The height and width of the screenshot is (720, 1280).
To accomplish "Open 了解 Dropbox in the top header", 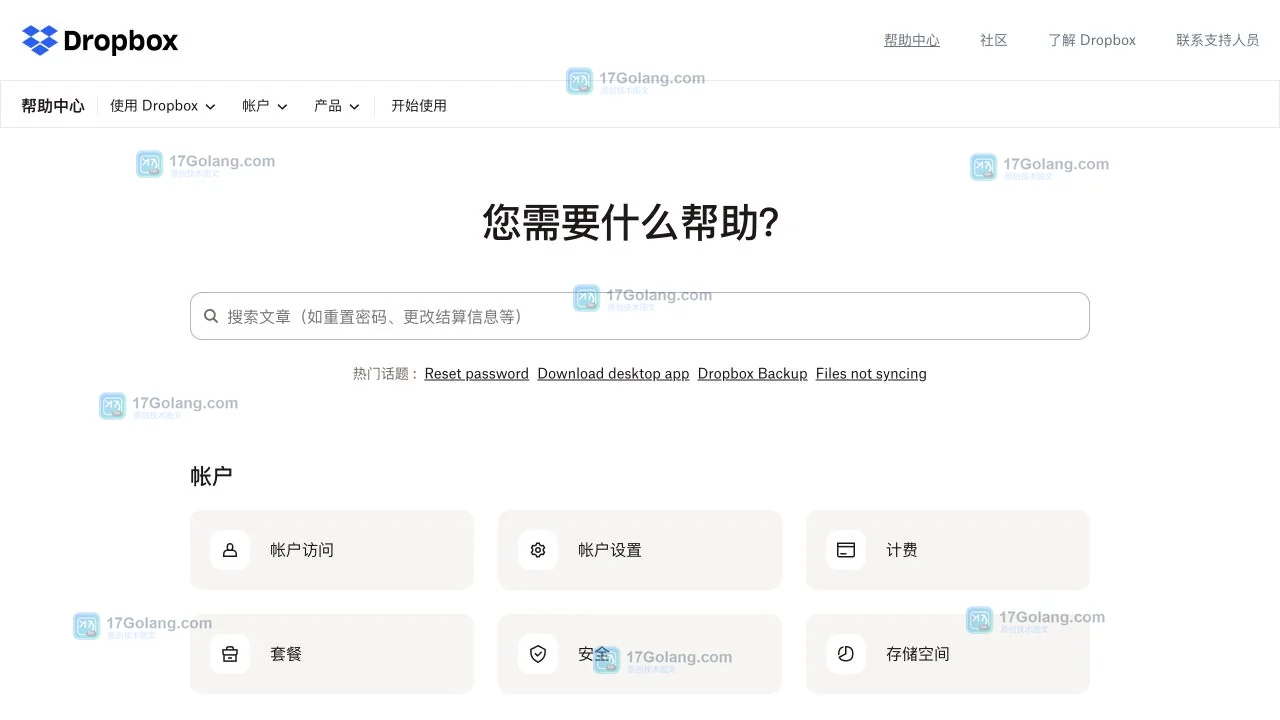I will click(1092, 40).
